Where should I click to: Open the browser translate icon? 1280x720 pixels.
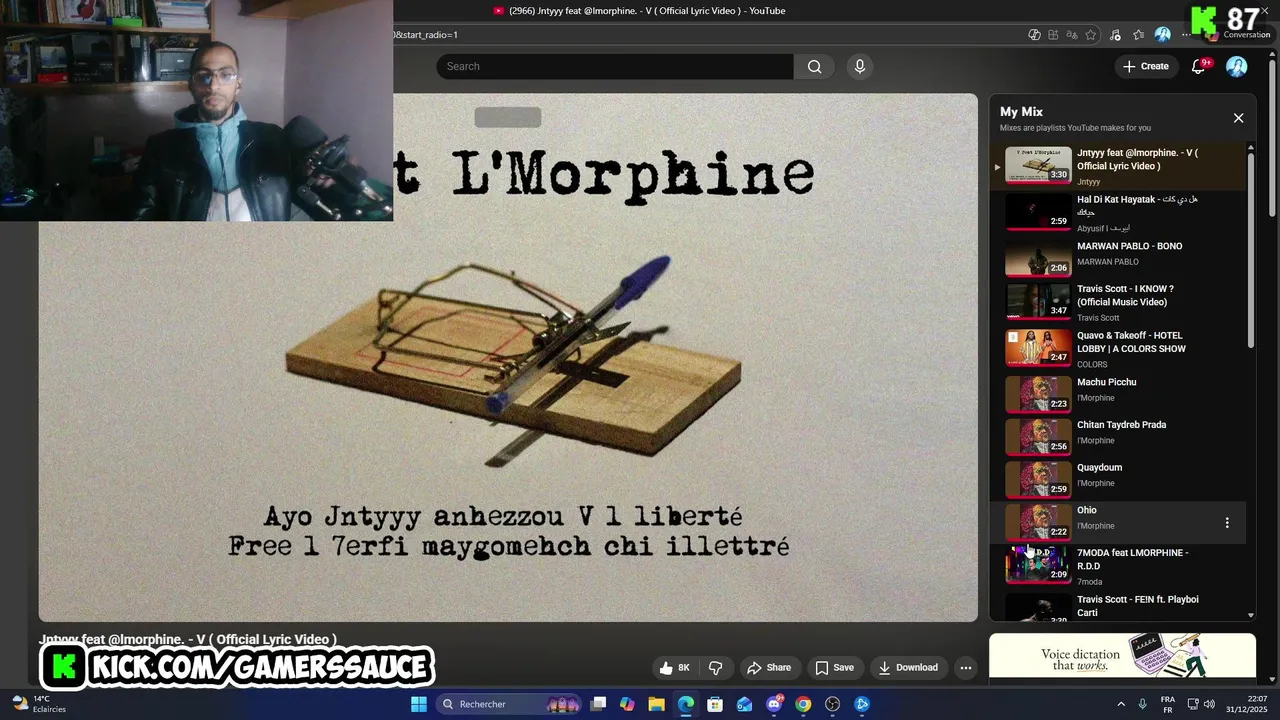(x=1072, y=35)
